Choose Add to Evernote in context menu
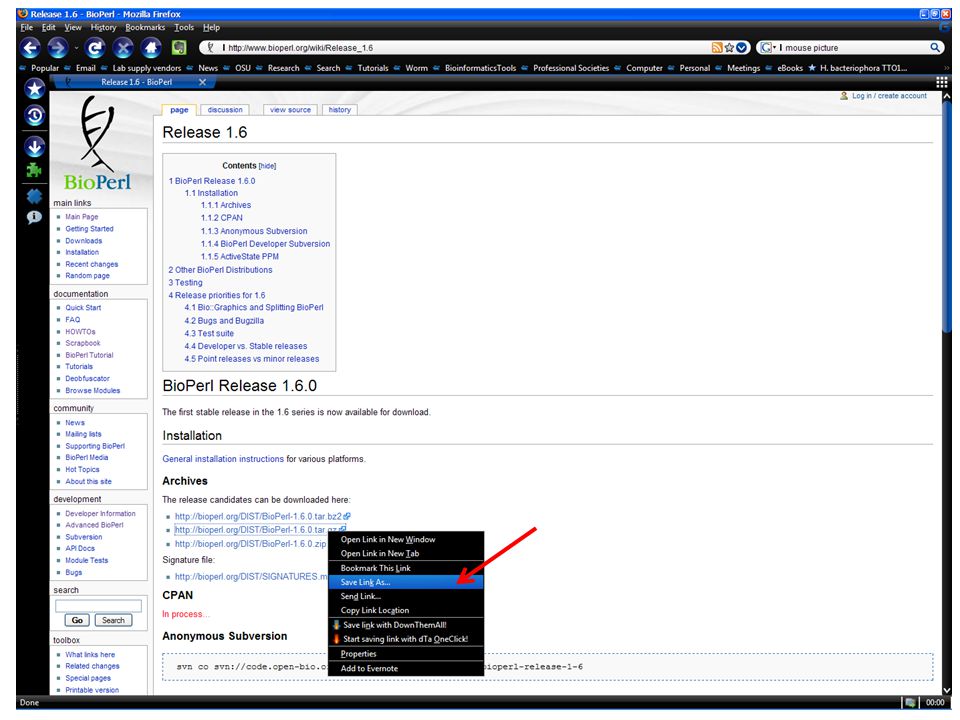The height and width of the screenshot is (720, 960). coord(406,669)
